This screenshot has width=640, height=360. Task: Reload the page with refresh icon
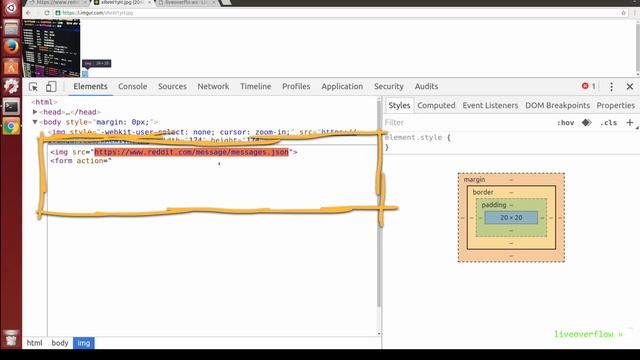47,13
